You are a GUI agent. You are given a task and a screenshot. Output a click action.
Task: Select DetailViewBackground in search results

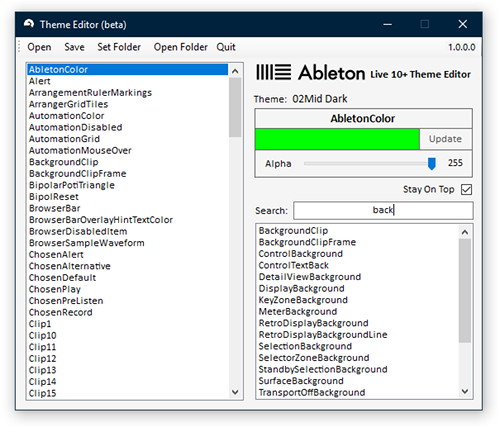click(x=310, y=277)
